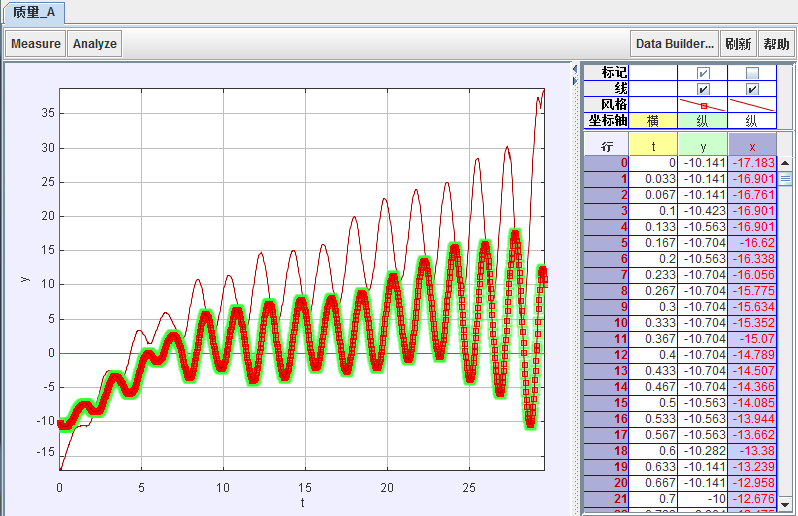798x516 pixels.
Task: Click the y column style icon
Action: [x=703, y=104]
